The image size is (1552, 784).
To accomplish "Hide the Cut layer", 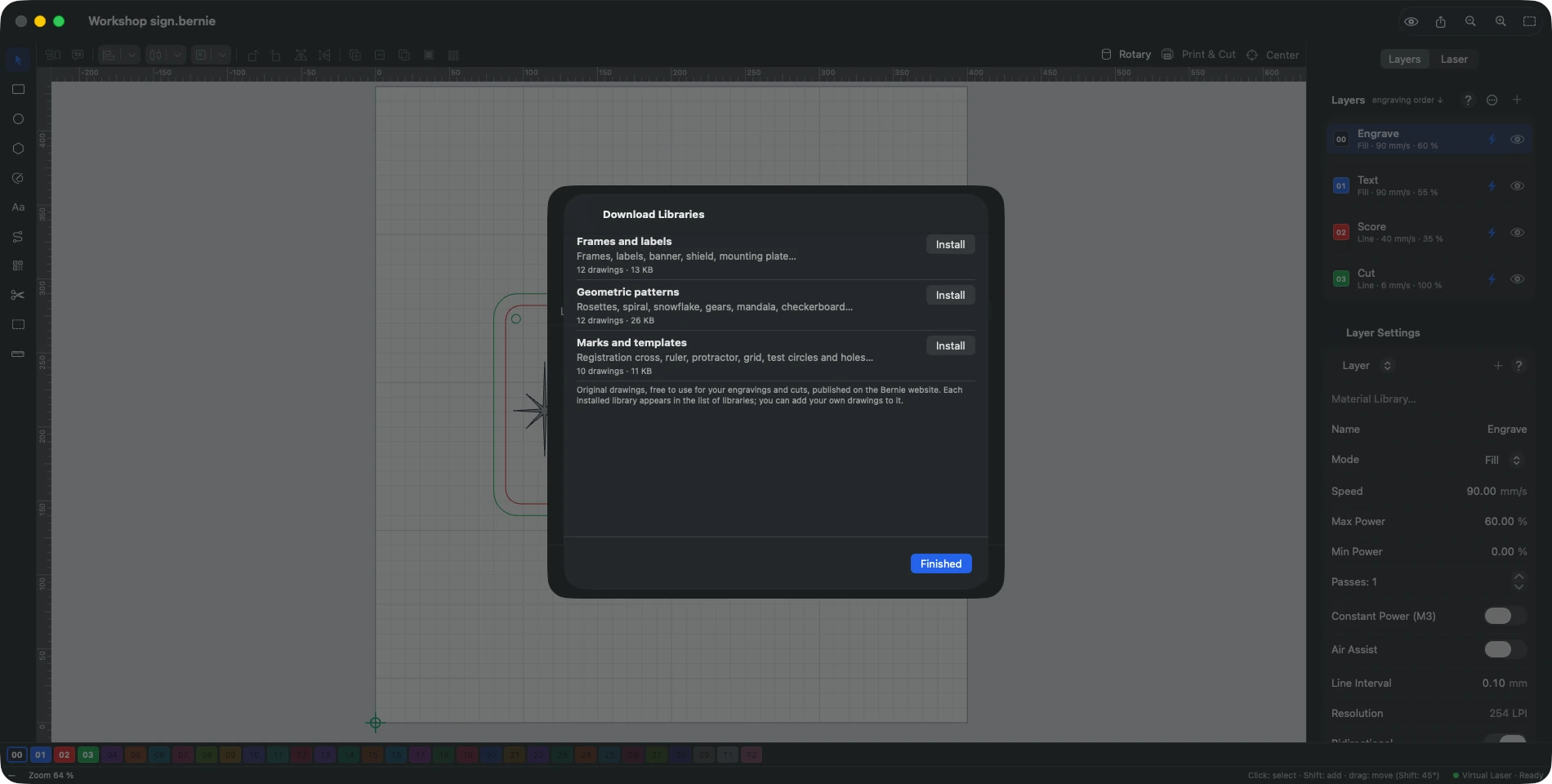I will [x=1517, y=278].
